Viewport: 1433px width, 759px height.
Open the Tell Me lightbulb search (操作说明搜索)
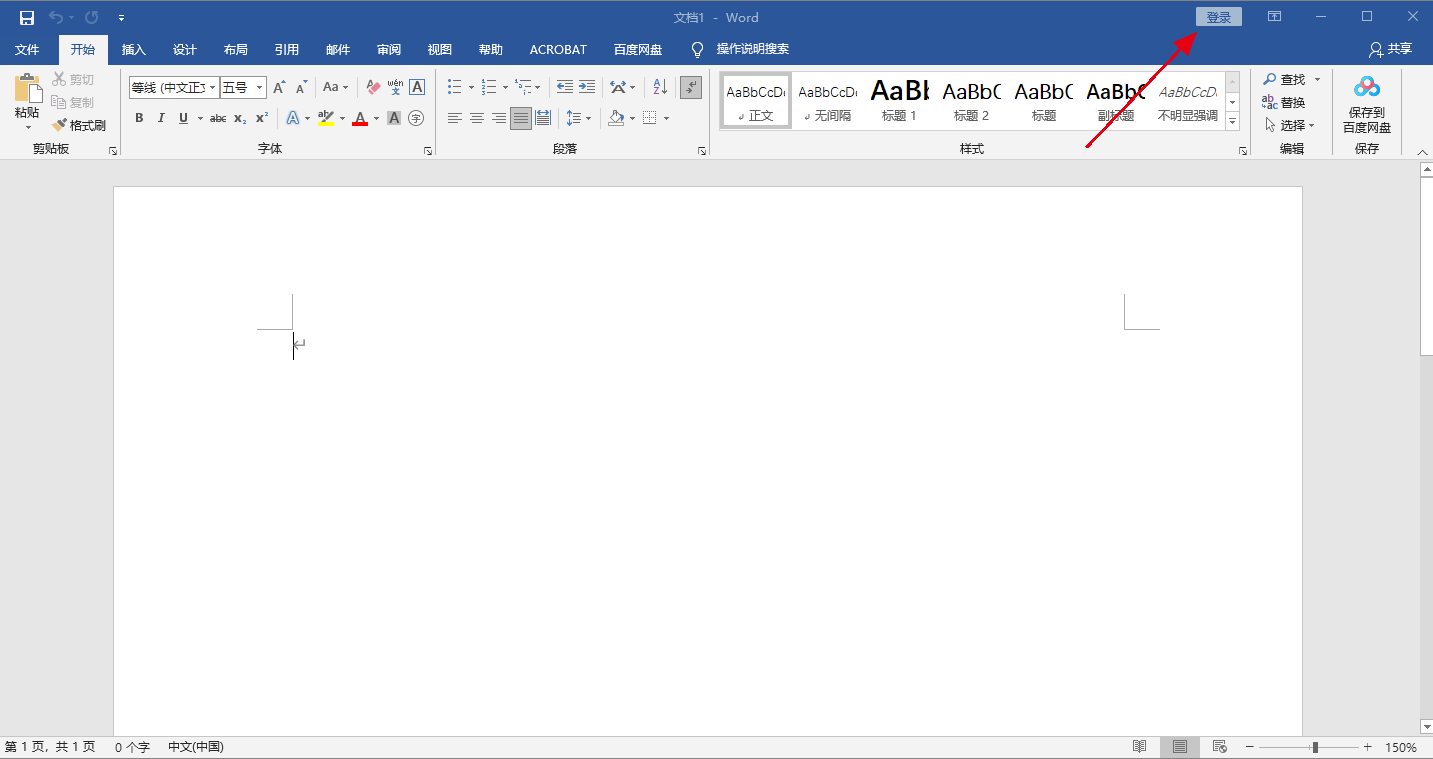(740, 49)
